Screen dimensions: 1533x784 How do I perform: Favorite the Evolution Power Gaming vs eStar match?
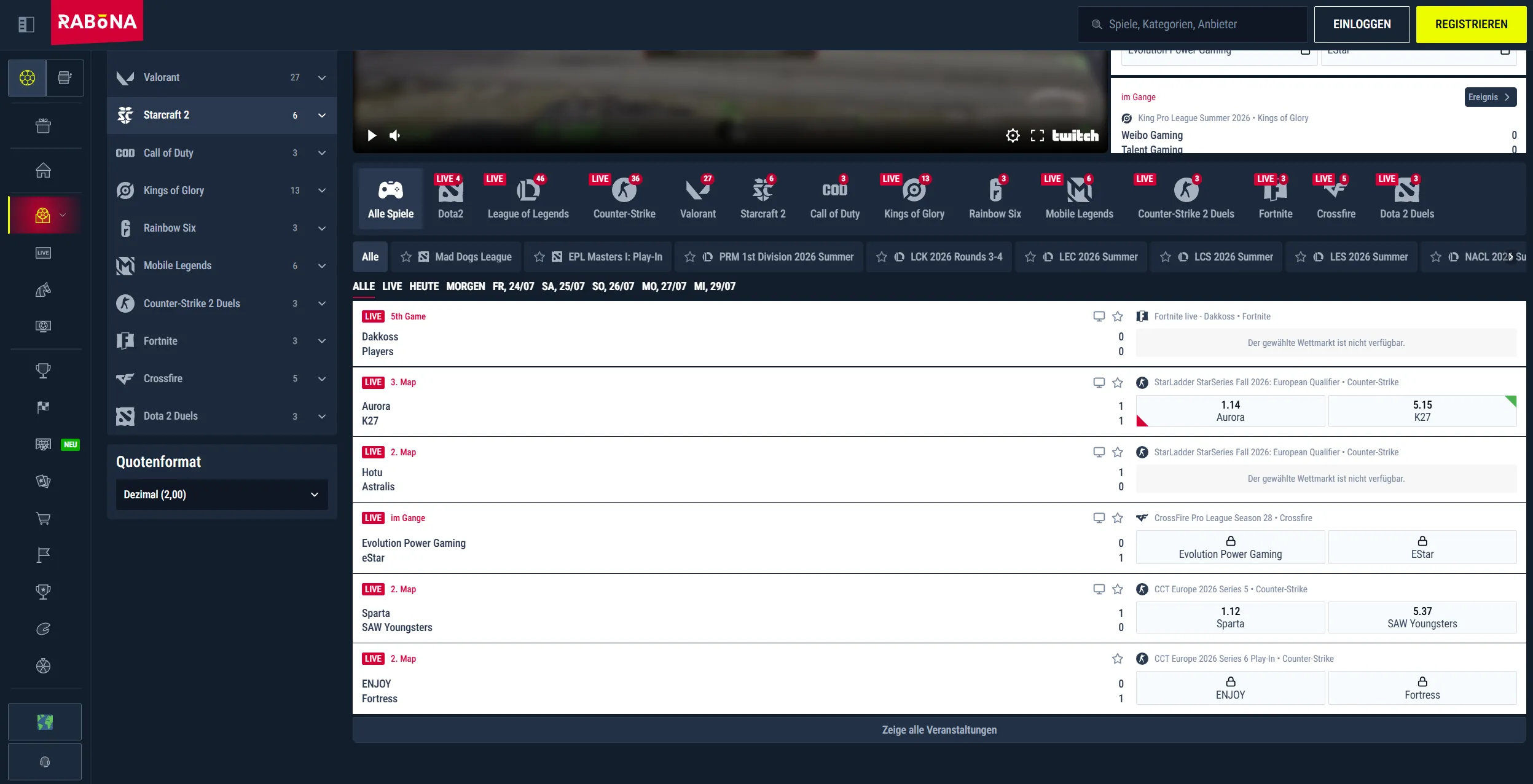coord(1118,518)
